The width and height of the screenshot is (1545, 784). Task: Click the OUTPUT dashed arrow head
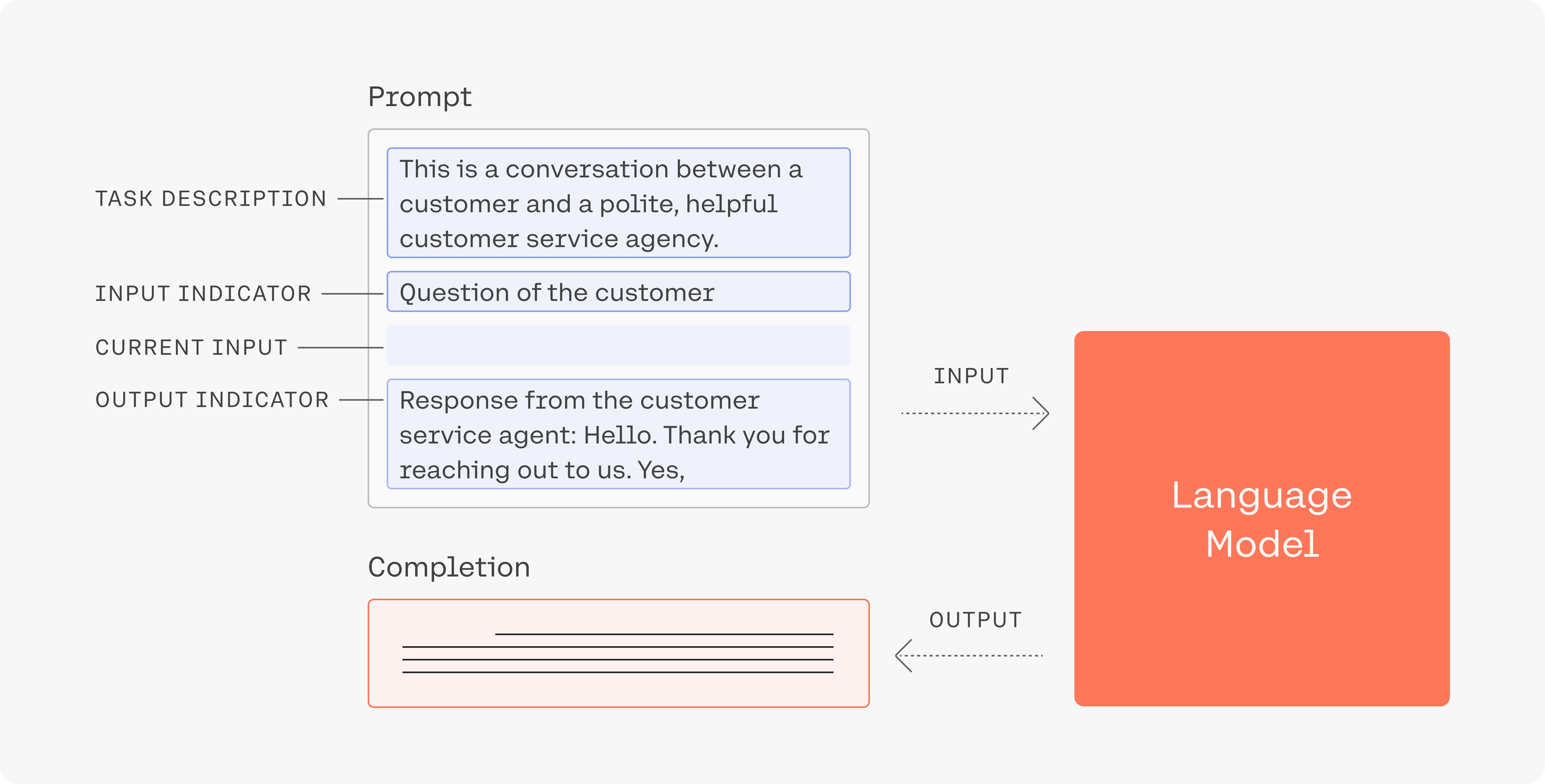pos(903,656)
